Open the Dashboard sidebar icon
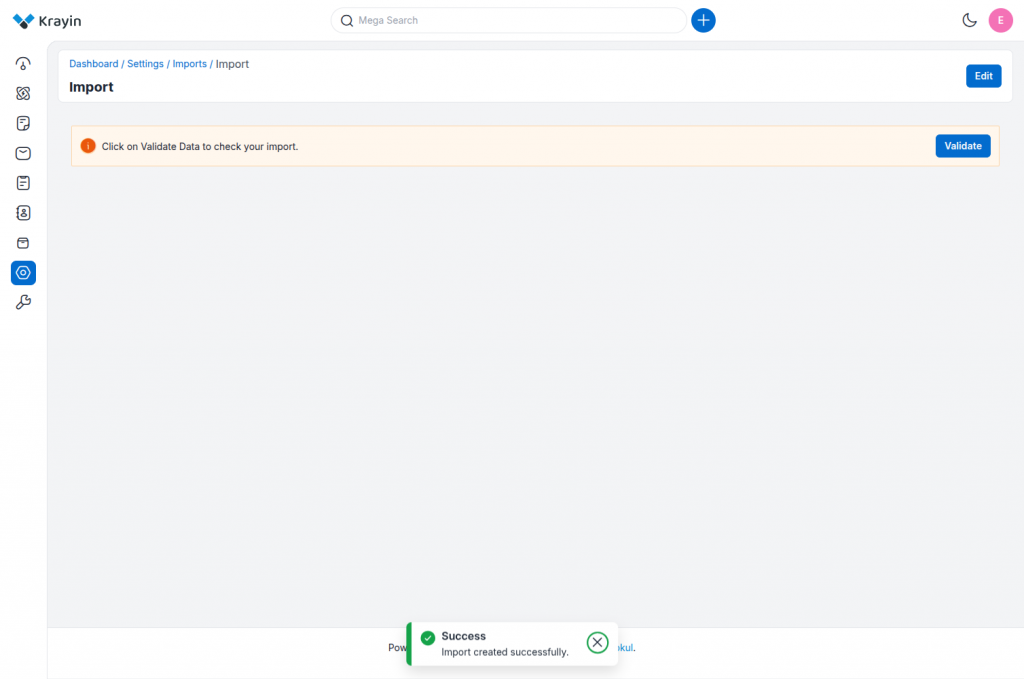Screen dimensions: 1024x679 [x=23, y=63]
